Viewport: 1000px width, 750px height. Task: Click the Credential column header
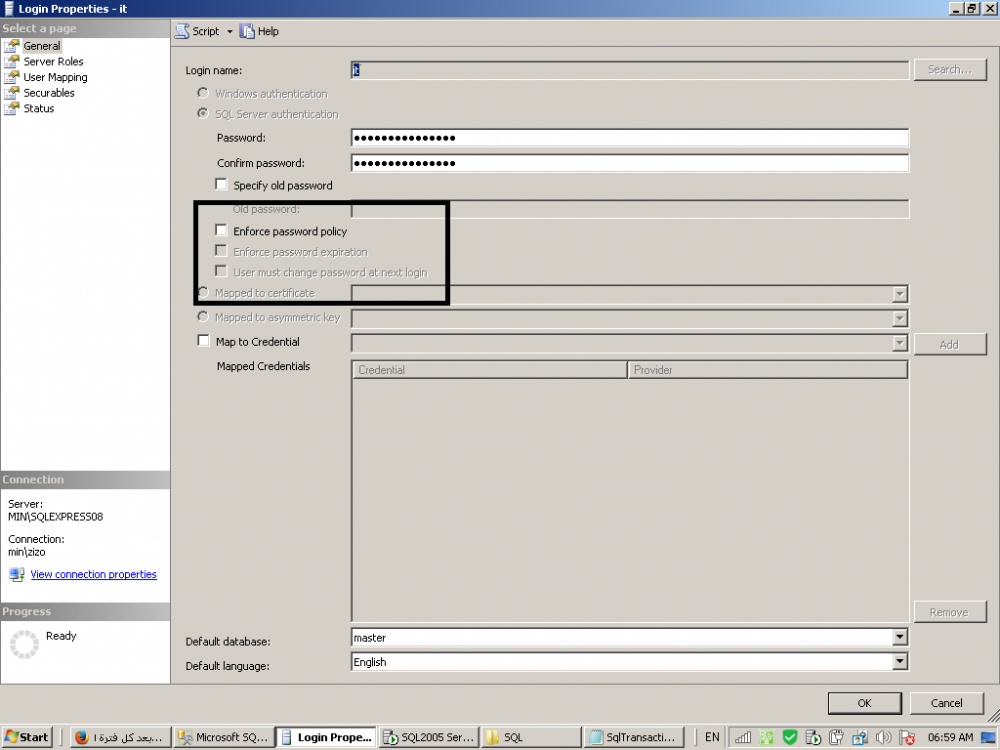pyautogui.click(x=489, y=370)
